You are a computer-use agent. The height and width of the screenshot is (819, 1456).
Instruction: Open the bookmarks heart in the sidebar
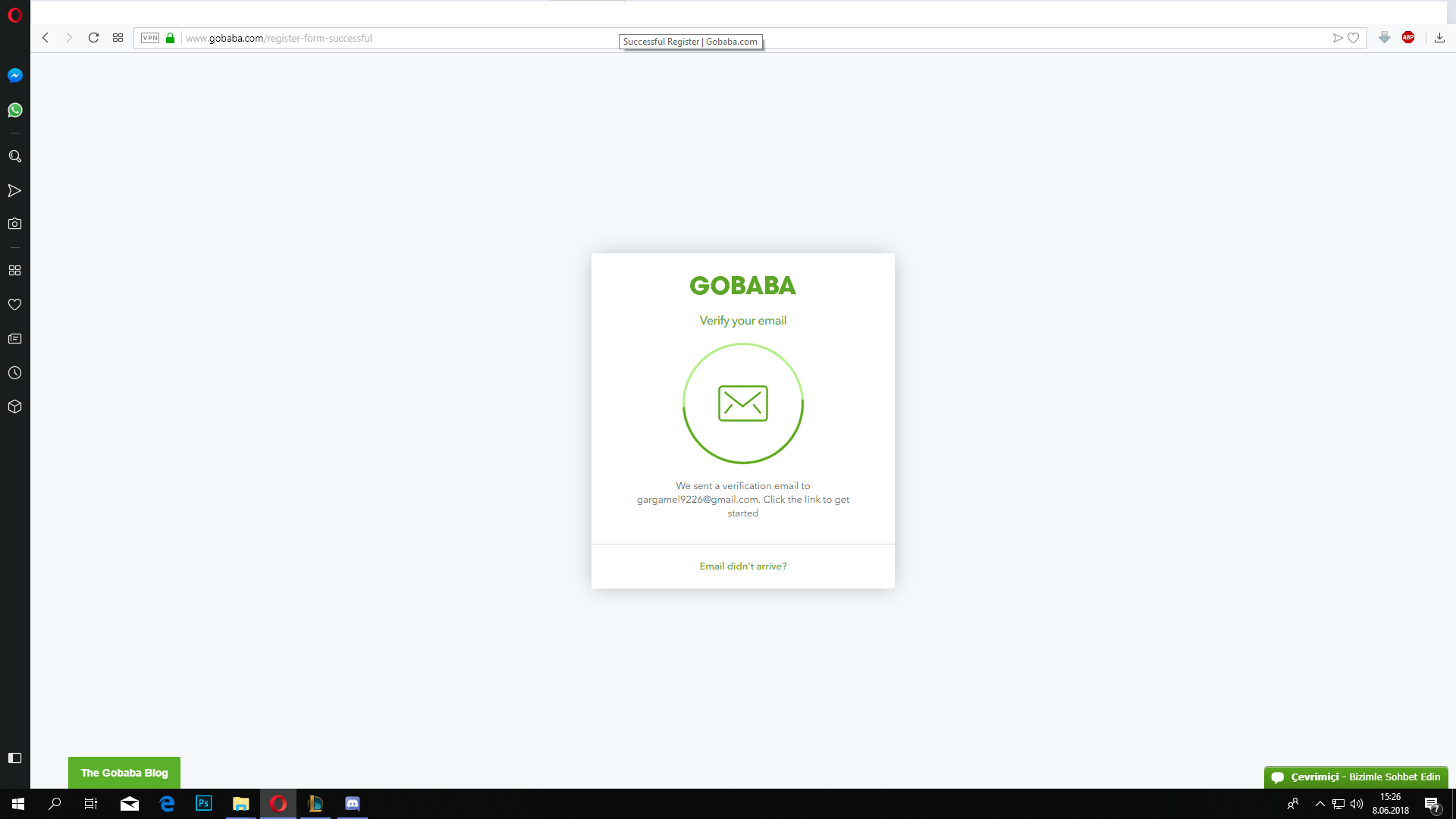coord(15,304)
